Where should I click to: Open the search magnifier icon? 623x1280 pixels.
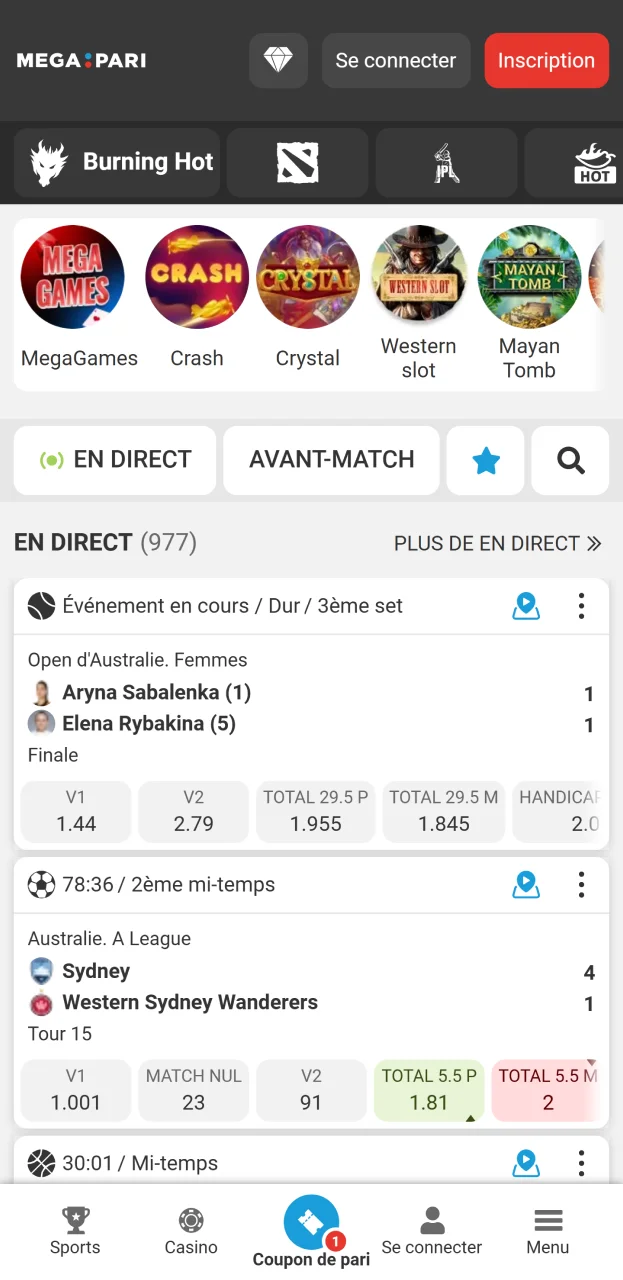(570, 460)
